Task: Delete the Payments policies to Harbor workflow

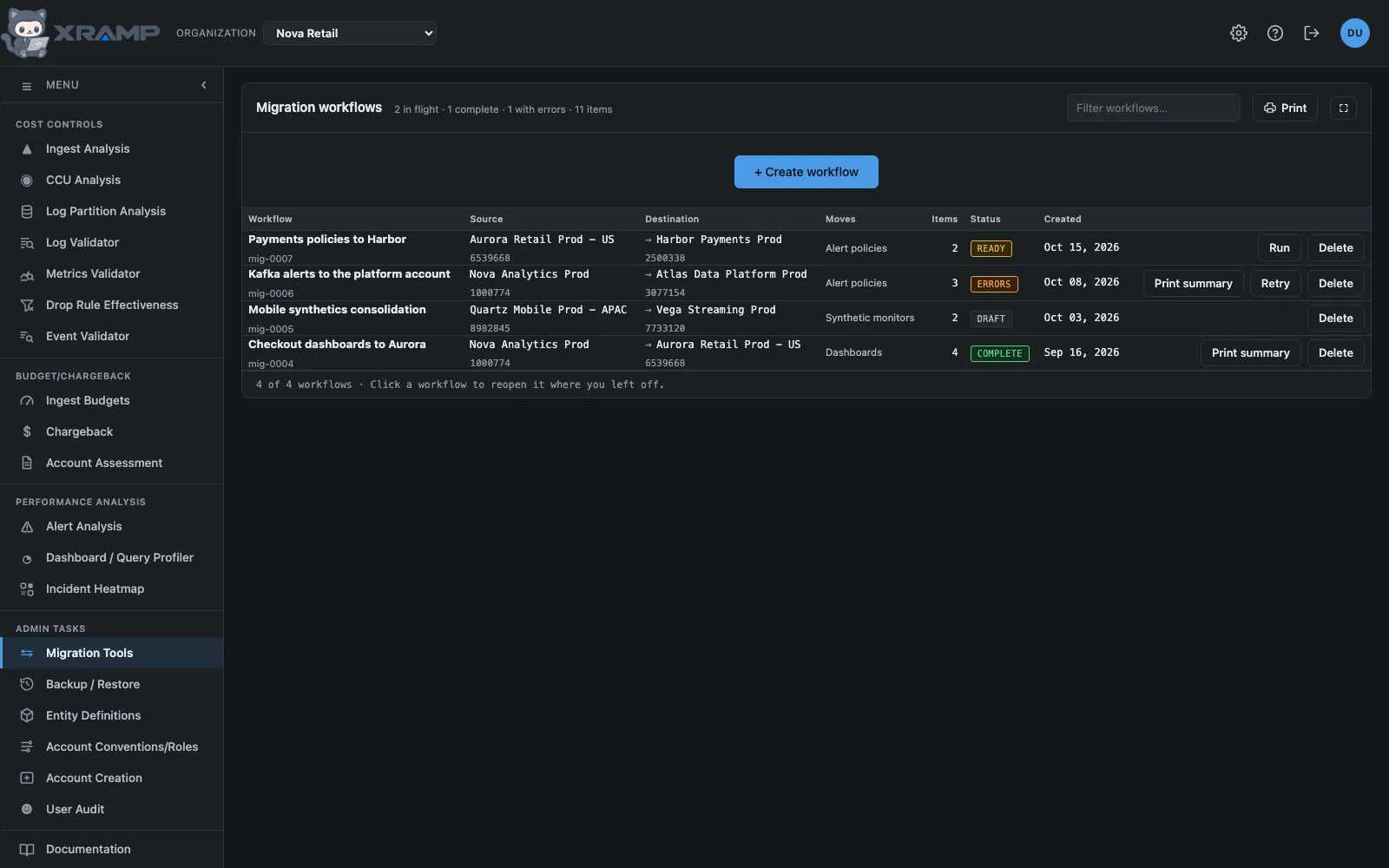Action: [x=1335, y=248]
